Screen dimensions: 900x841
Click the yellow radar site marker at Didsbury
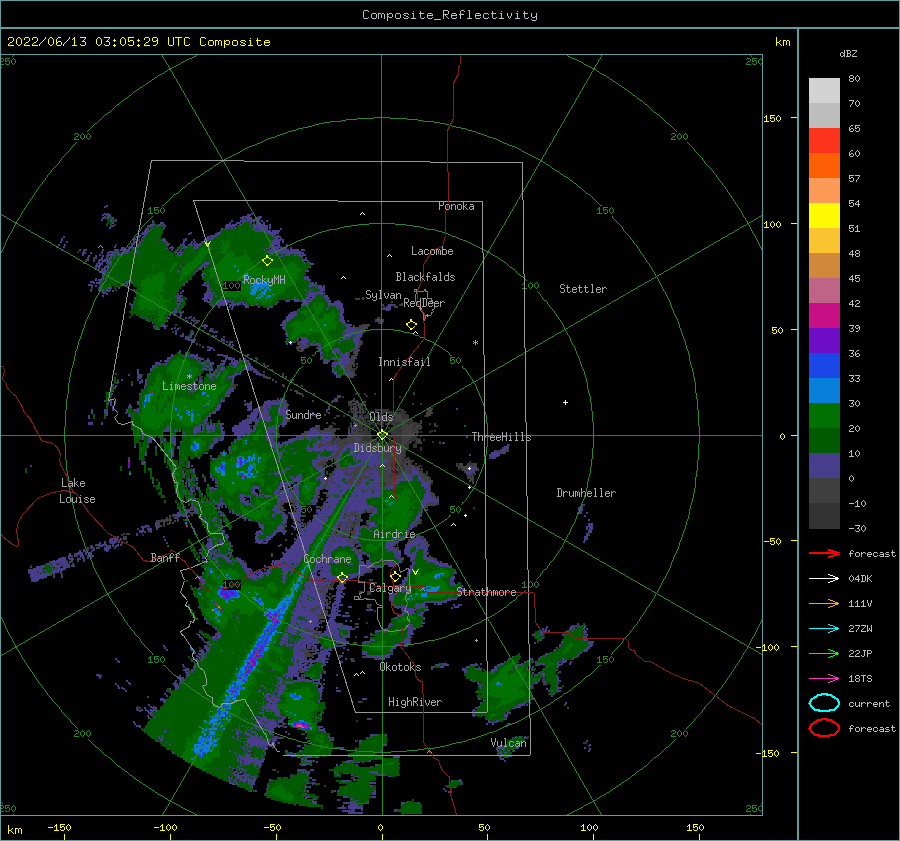382,435
